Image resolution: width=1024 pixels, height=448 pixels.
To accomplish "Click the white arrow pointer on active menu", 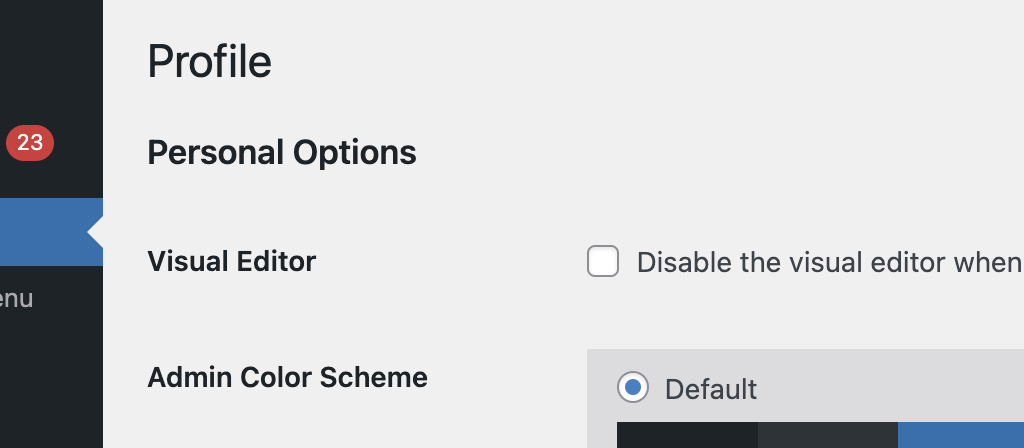I will [95, 232].
